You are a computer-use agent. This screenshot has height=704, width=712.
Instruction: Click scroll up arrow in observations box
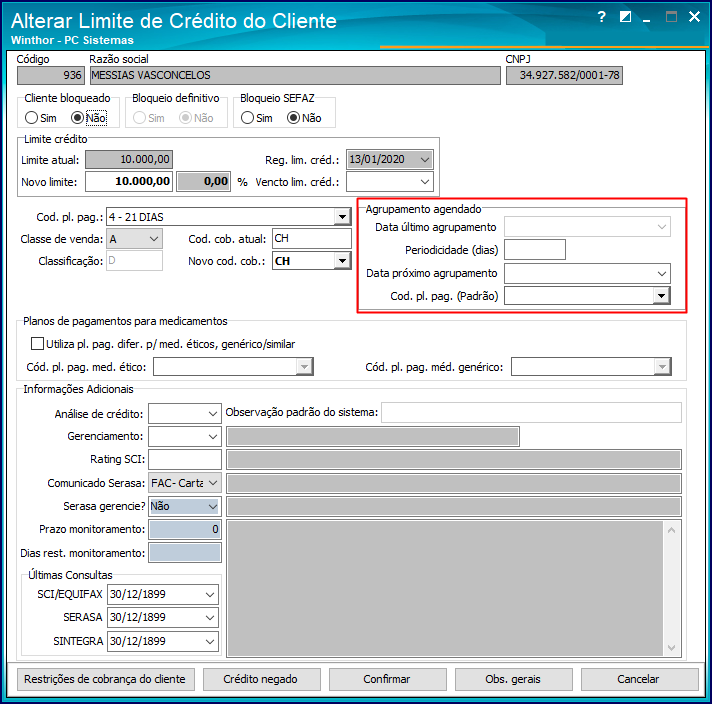[672, 530]
